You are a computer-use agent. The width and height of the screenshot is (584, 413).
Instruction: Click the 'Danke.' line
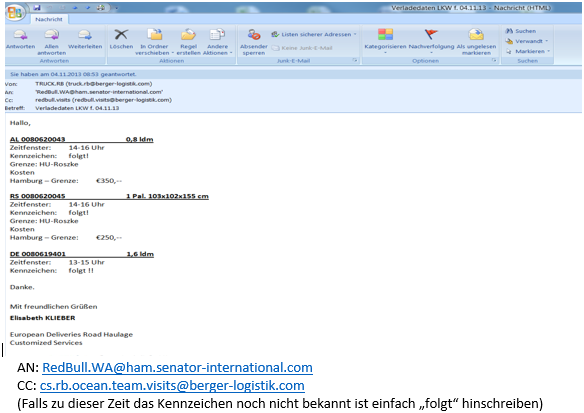[x=22, y=287]
